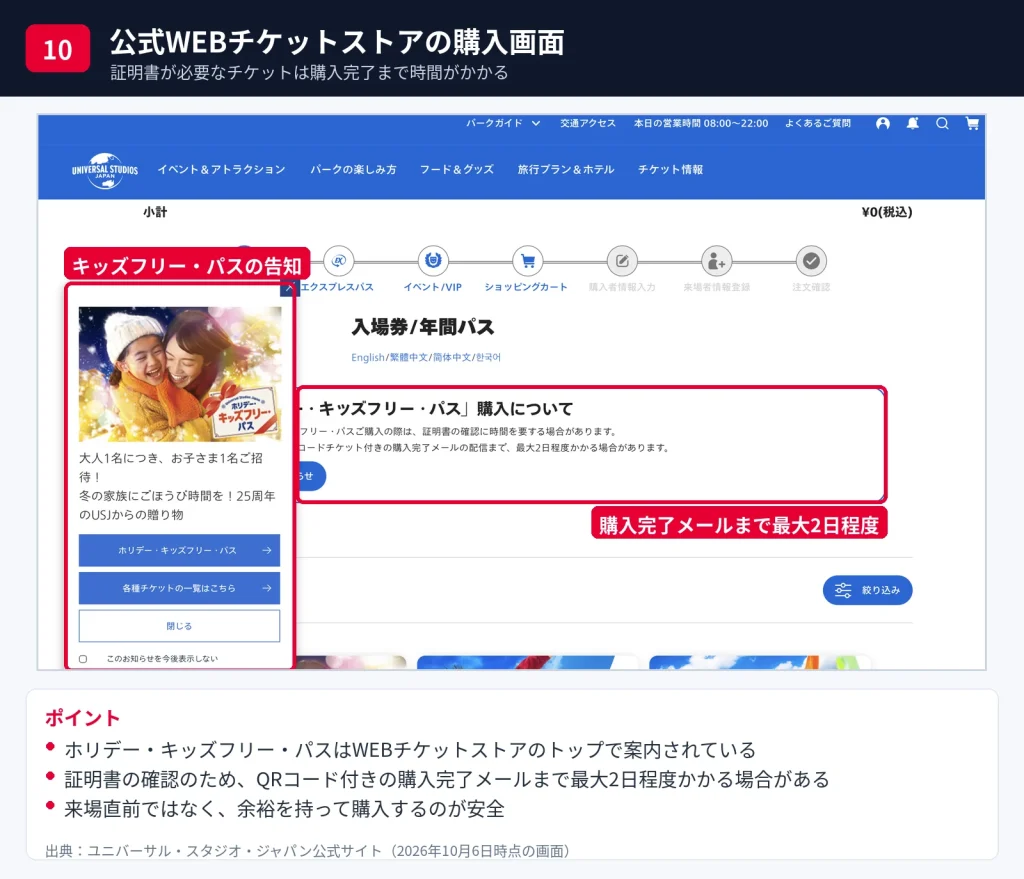1024x879 pixels.
Task: Expand the パークガイド dropdown
Action: tap(503, 123)
